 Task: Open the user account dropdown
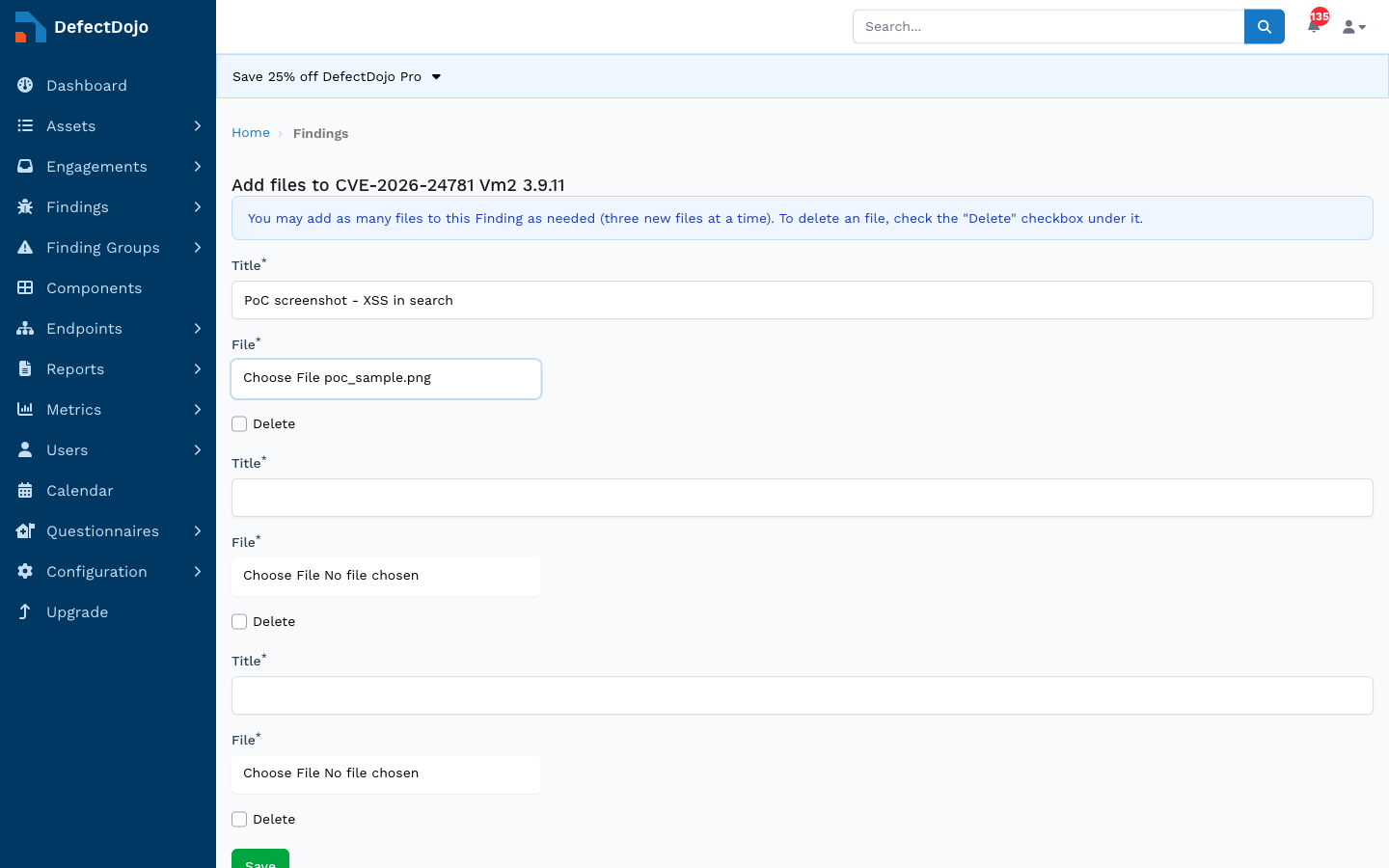click(1354, 27)
